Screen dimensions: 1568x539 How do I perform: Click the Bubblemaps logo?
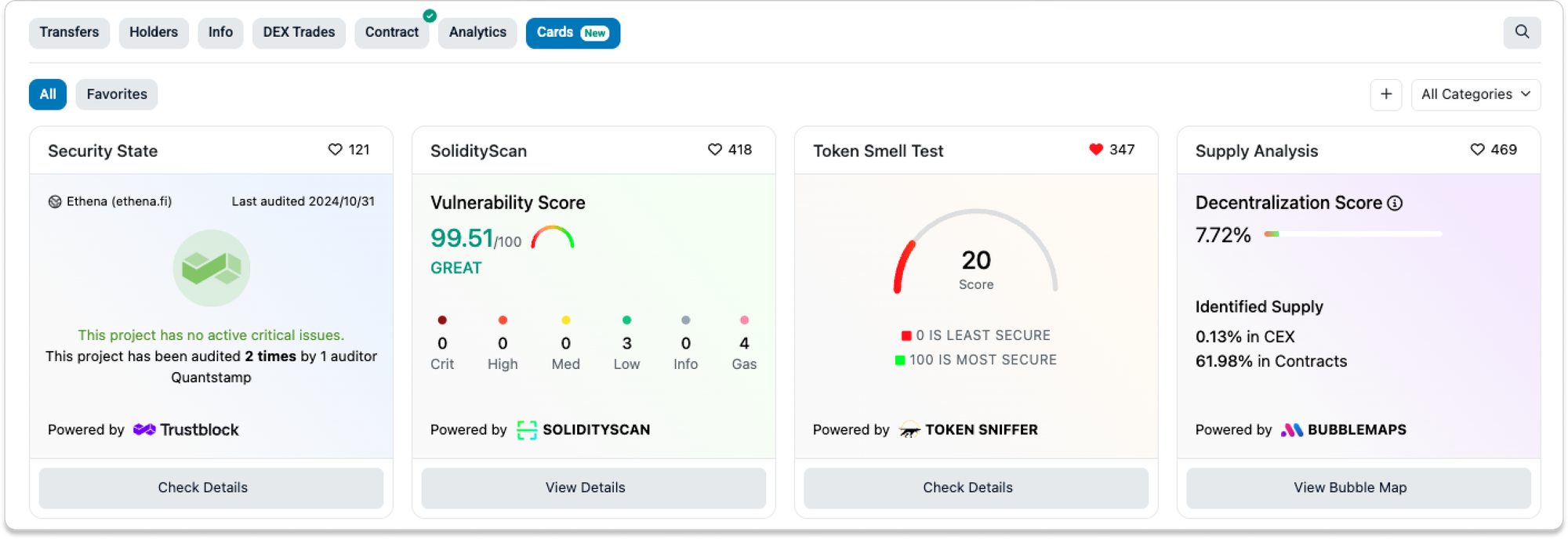tap(1343, 429)
